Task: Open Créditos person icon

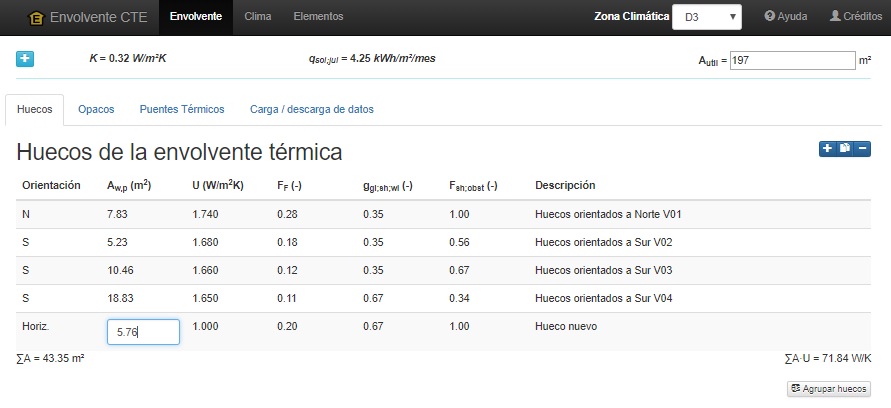Action: coord(835,16)
